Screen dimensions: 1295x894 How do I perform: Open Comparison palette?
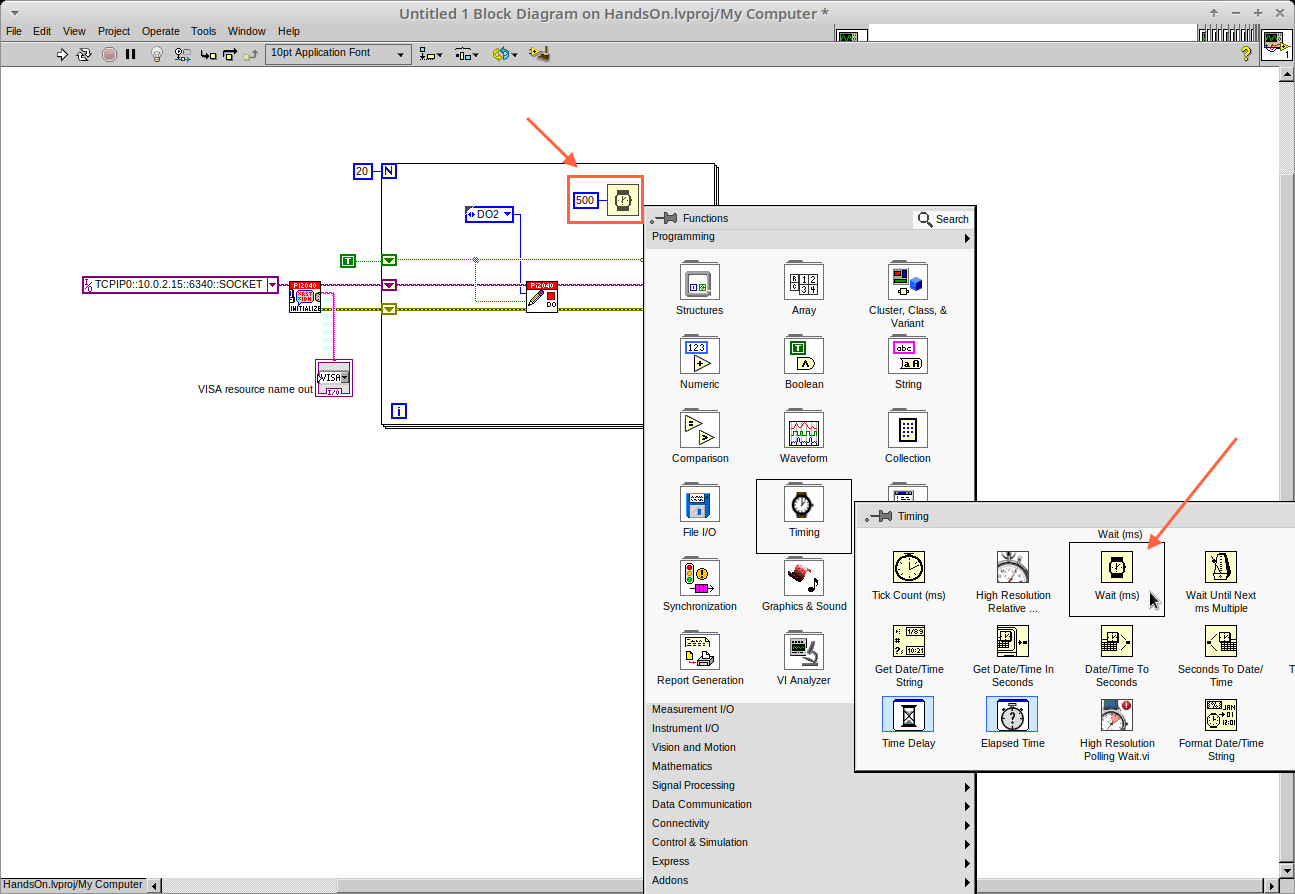click(699, 437)
